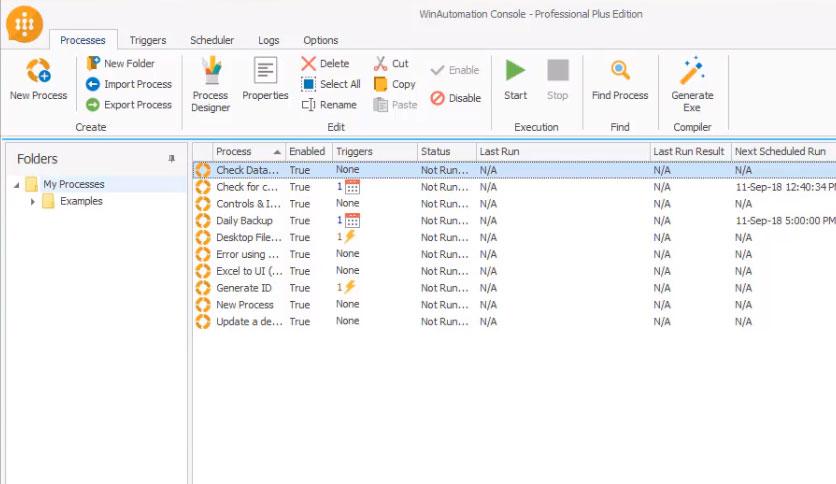Sort by the Enabled column header
The image size is (836, 484).
(x=308, y=151)
